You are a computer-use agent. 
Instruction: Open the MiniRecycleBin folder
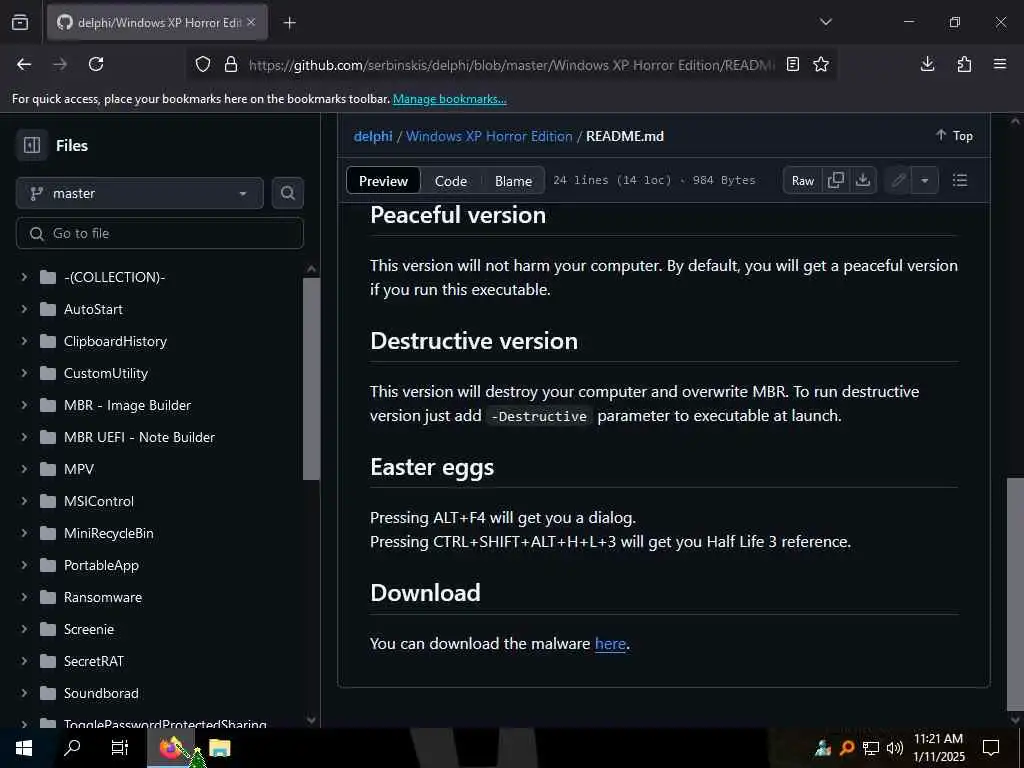click(x=108, y=533)
